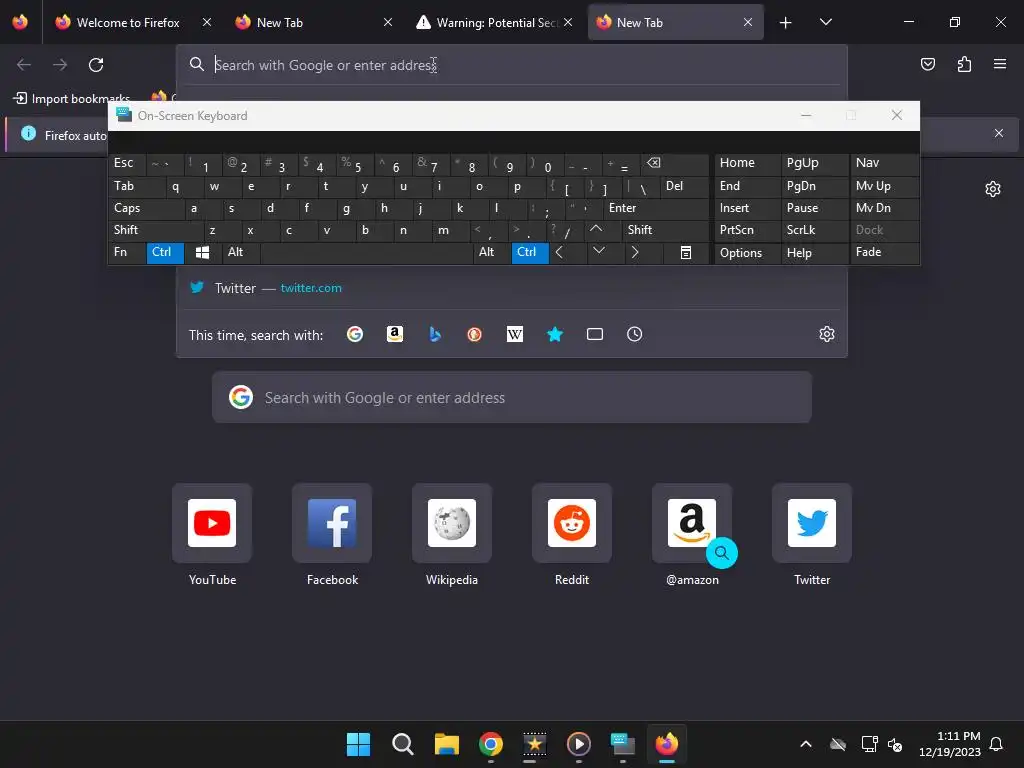Open Windows Start menu
This screenshot has width=1024, height=768.
click(x=358, y=744)
